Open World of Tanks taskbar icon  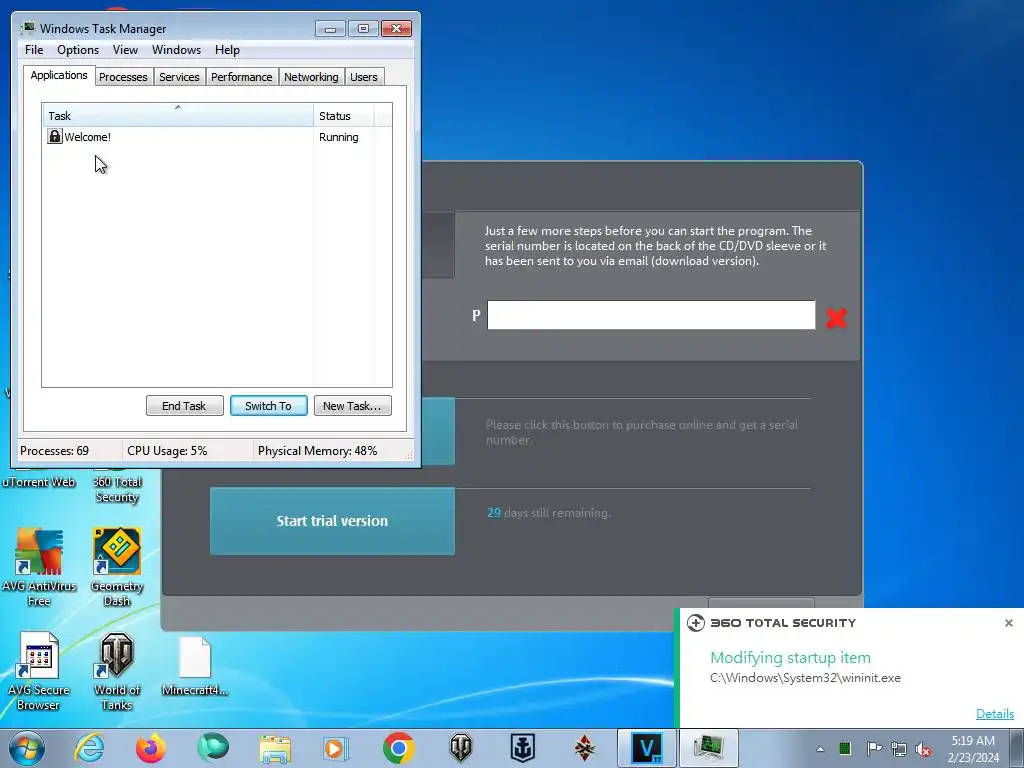pos(460,748)
